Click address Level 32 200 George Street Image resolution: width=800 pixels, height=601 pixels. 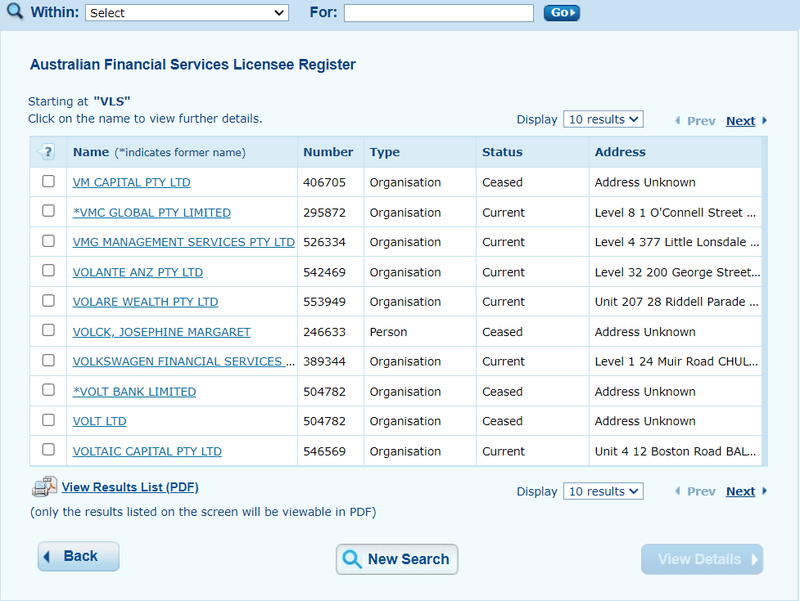[677, 272]
